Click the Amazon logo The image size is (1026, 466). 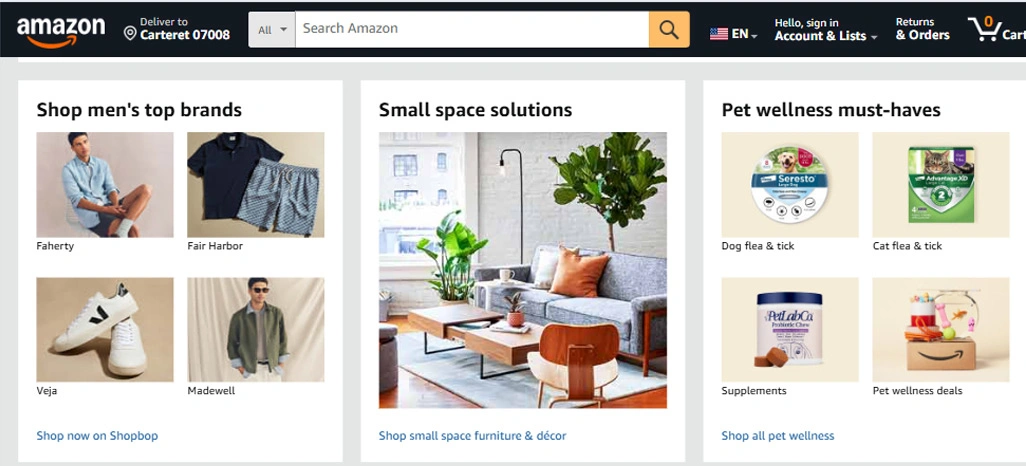click(61, 31)
